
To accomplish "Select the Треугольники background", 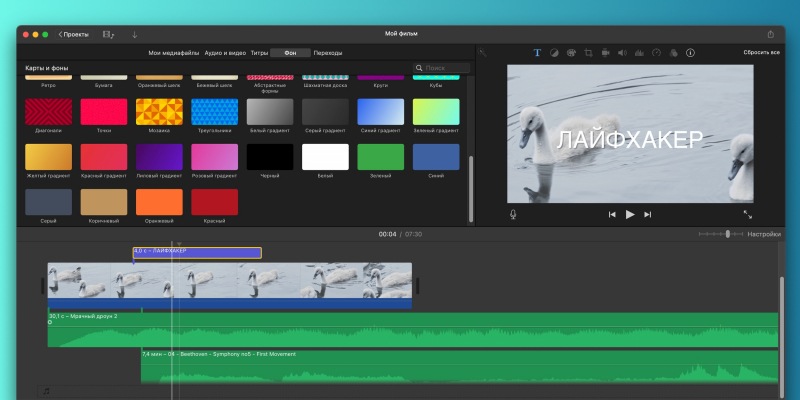I will pos(215,112).
